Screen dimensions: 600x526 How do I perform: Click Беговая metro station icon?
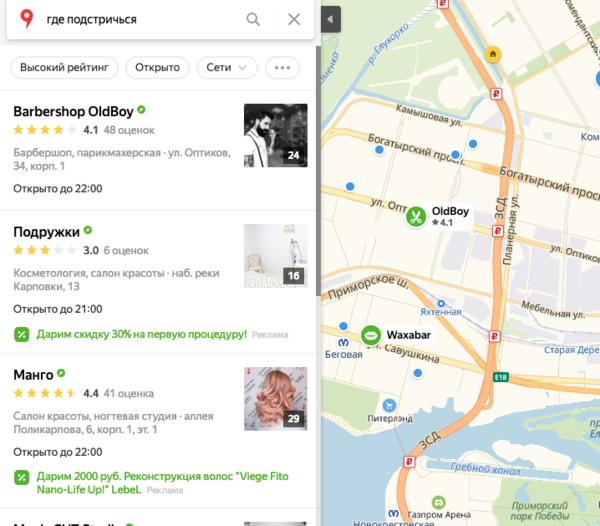pos(343,342)
